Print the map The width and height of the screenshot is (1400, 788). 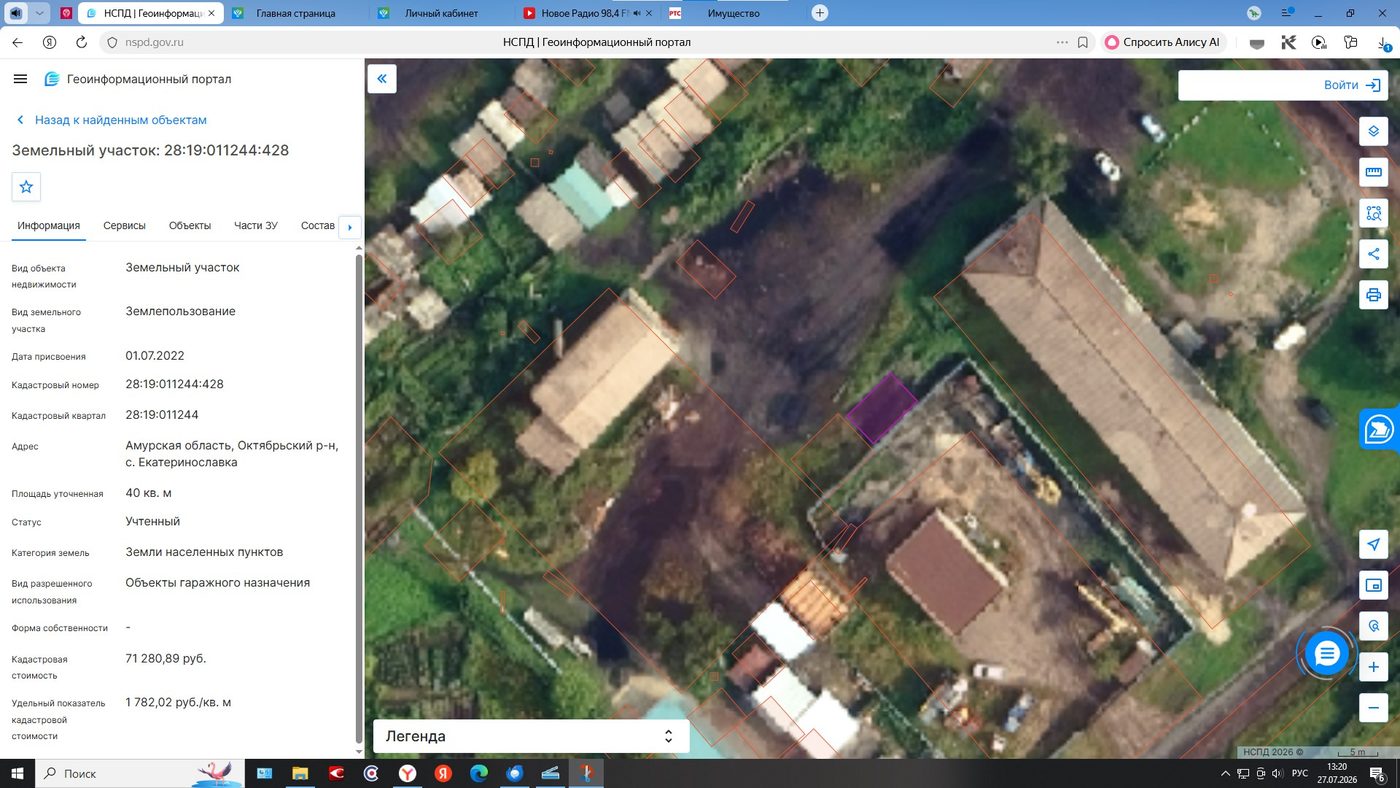1373,295
